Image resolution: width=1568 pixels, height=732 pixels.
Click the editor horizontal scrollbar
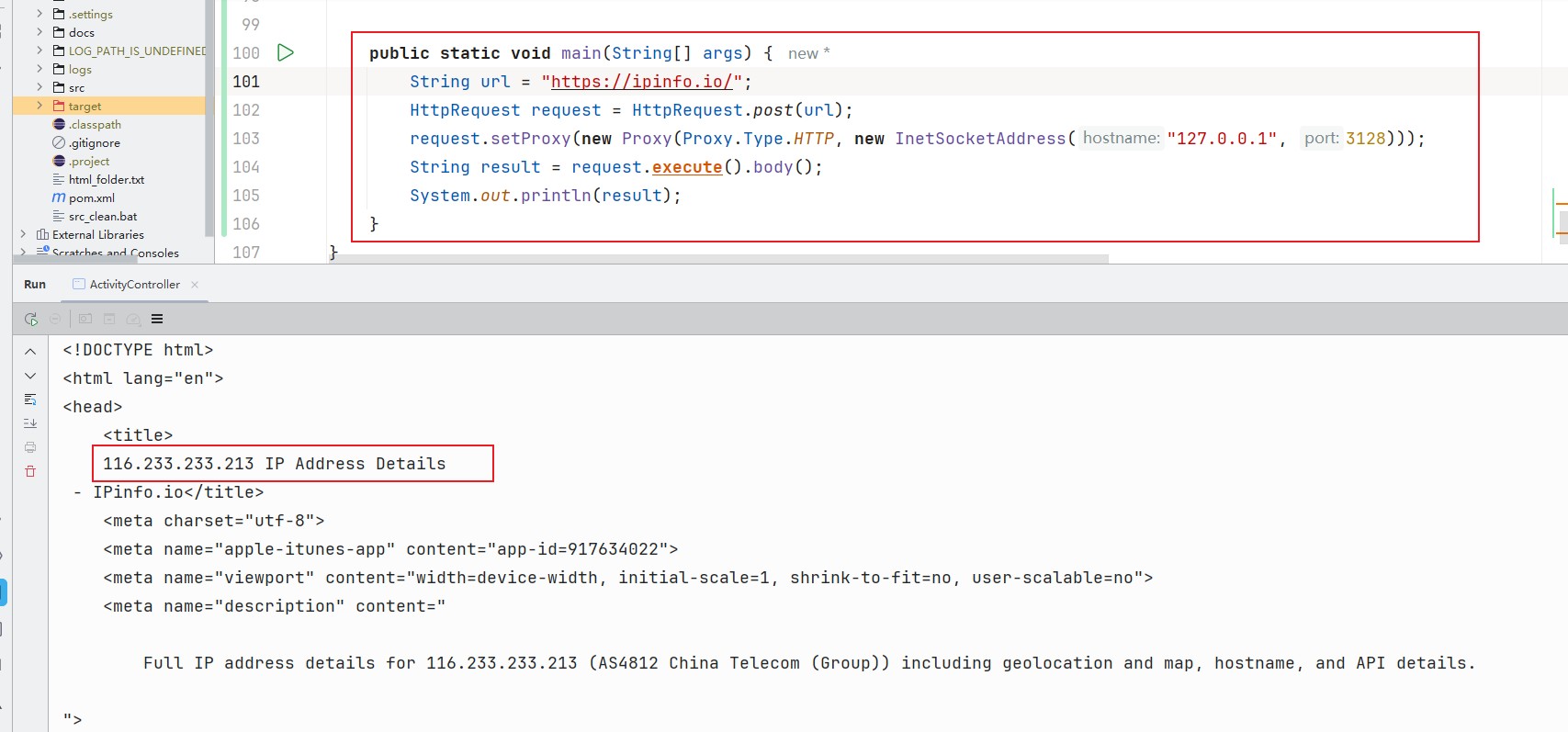(716, 259)
